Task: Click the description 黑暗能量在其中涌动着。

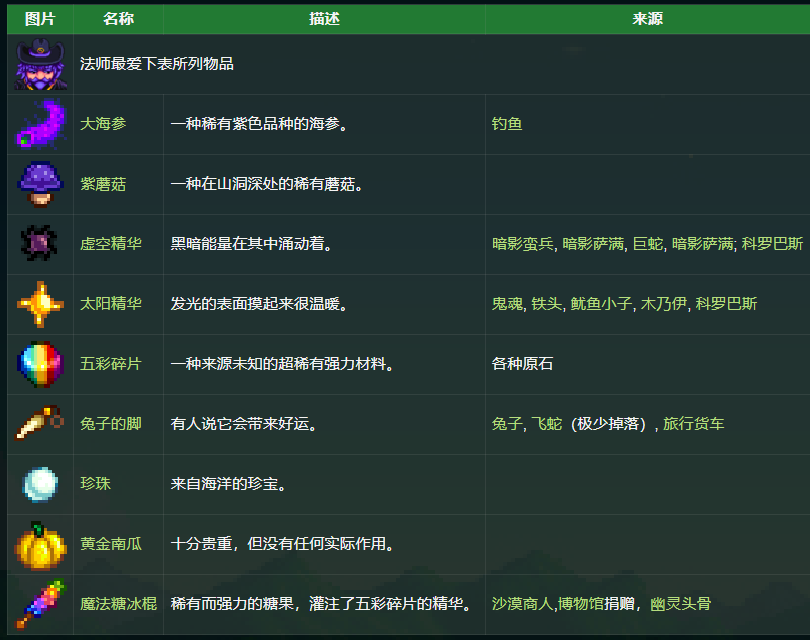Action: (x=251, y=244)
